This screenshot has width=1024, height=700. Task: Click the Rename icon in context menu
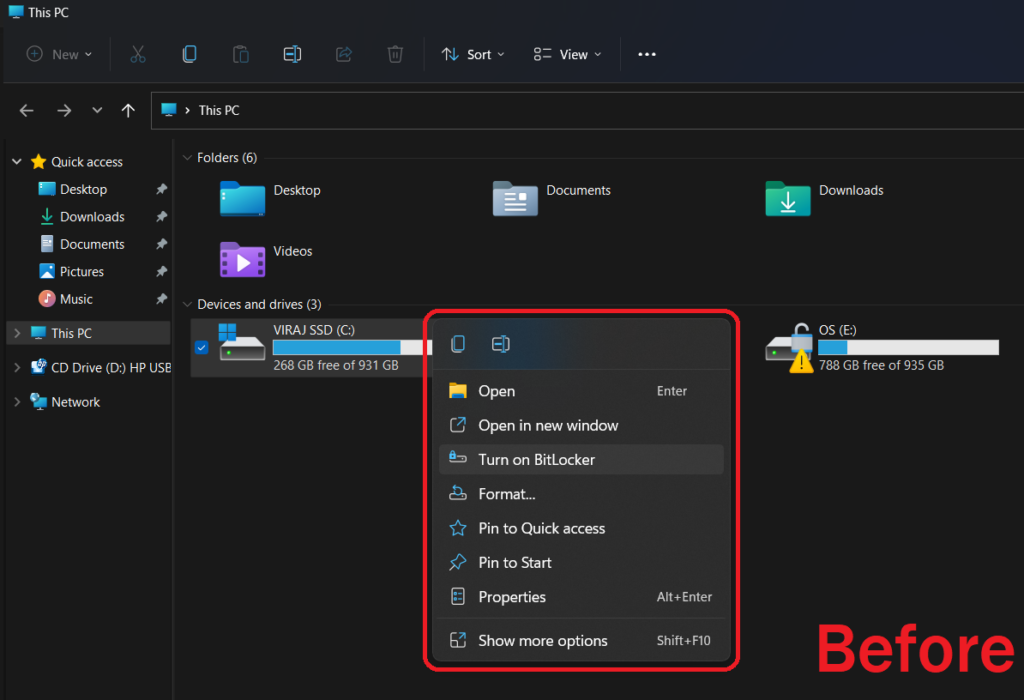click(501, 344)
